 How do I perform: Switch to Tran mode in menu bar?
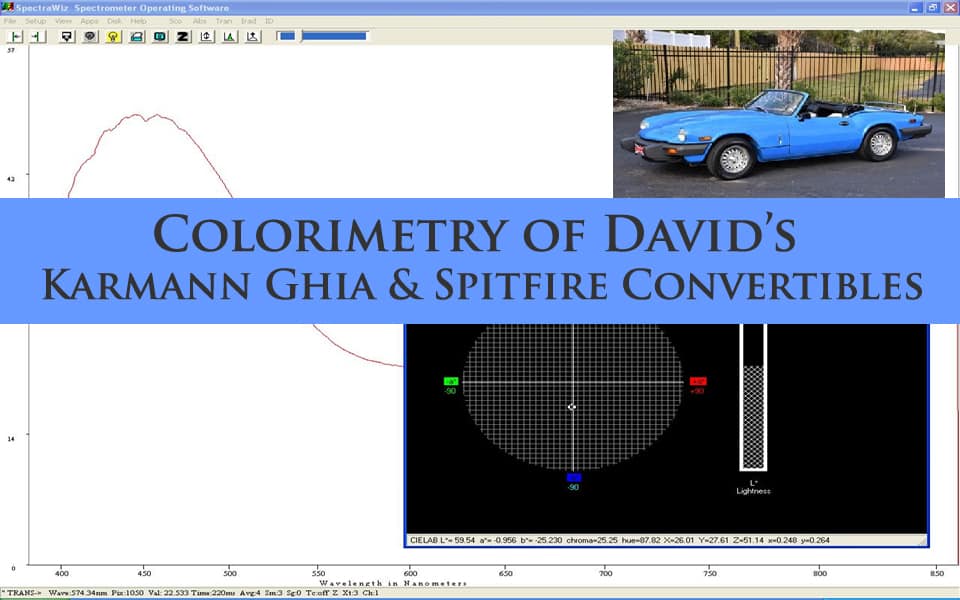coord(223,21)
